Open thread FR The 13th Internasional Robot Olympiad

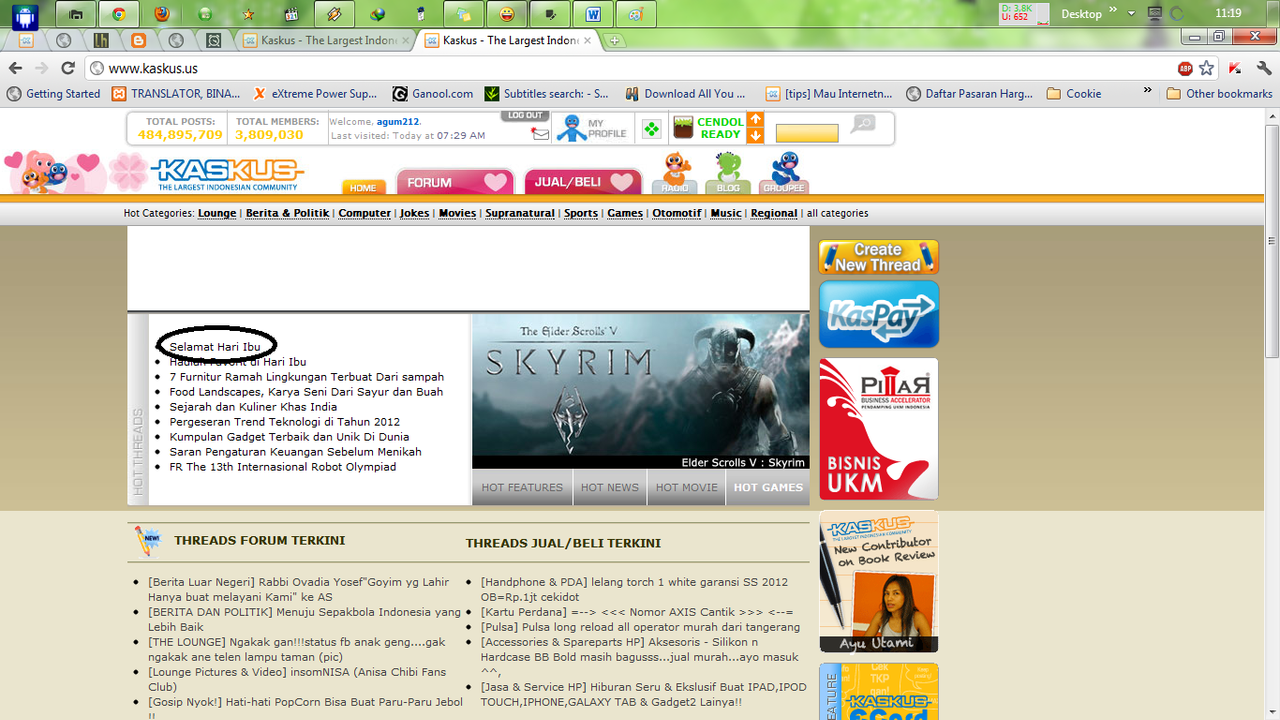[x=283, y=467]
